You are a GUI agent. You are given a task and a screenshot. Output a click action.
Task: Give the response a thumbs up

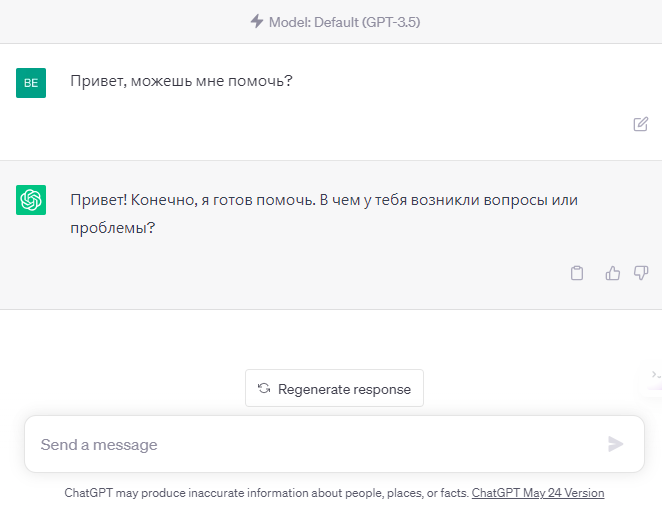[613, 273]
